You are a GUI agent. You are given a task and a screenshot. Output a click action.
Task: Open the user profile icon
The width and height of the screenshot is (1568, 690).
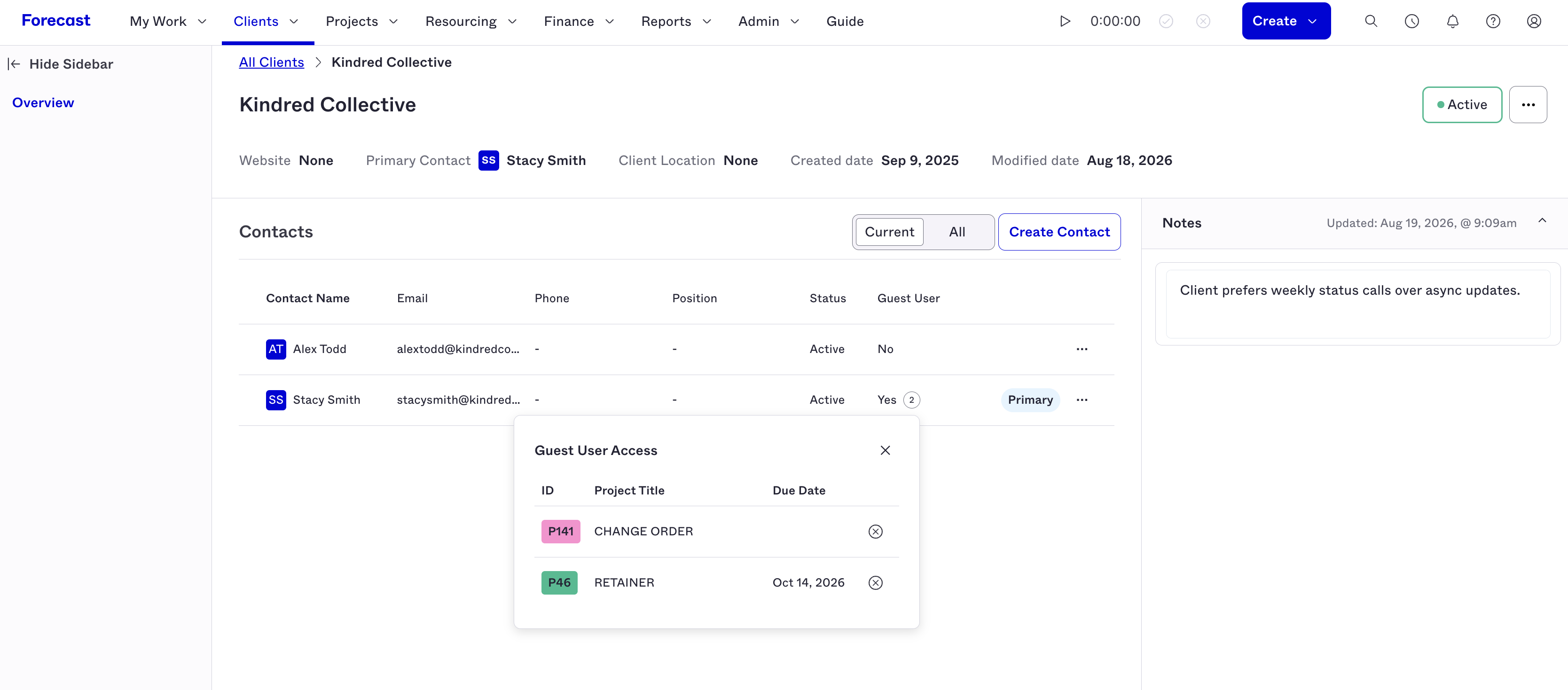coord(1534,21)
